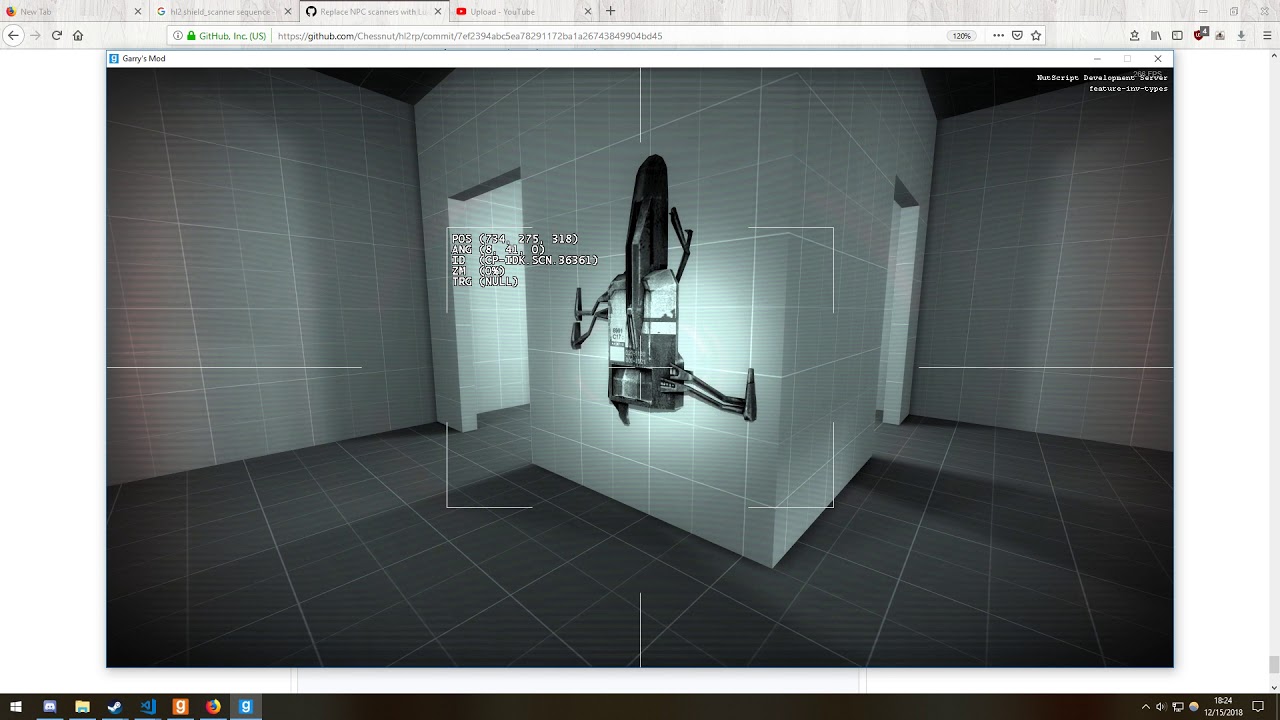Open the orange Garry's Mod taskbar icon
Screen dimensions: 1280x720
[180, 707]
